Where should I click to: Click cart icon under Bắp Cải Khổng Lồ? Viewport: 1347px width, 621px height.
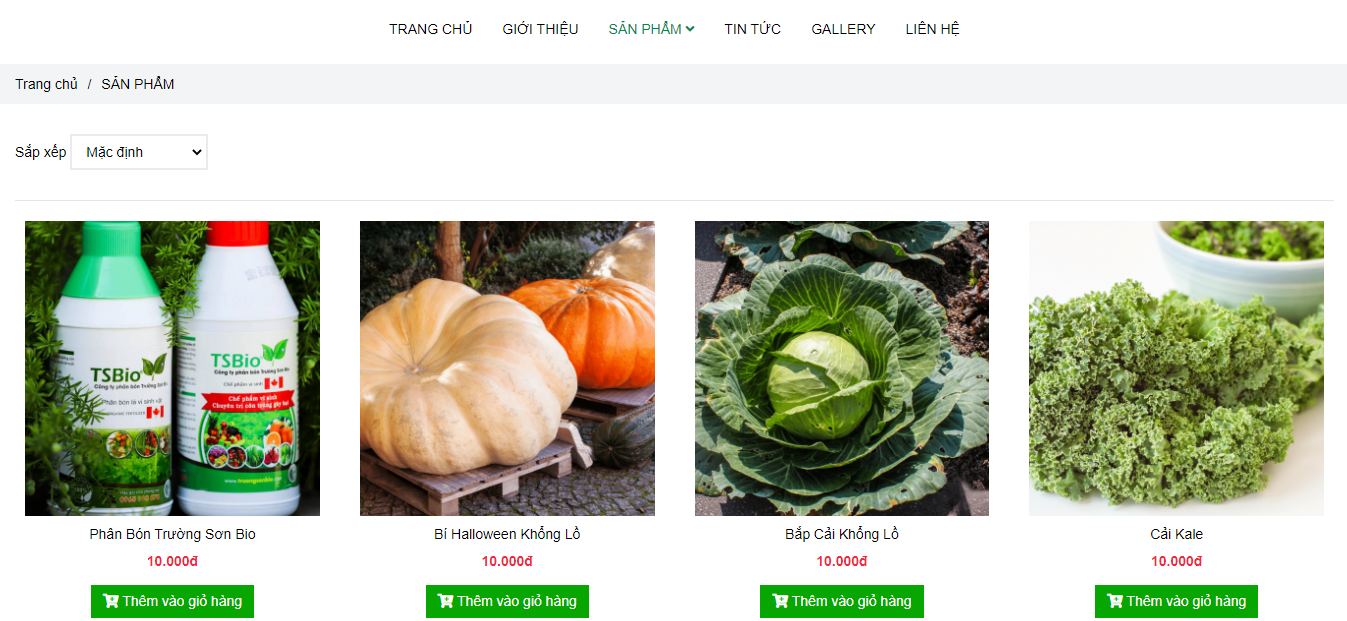click(780, 602)
